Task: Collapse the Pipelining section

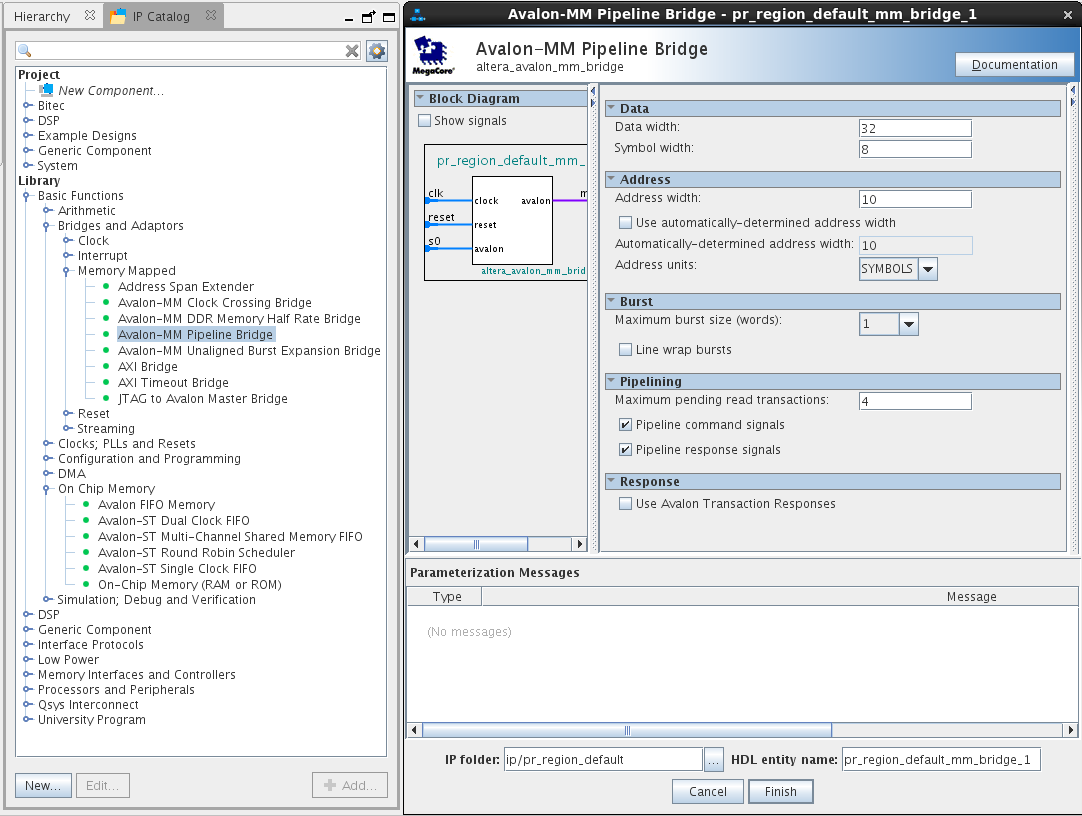Action: pos(611,381)
